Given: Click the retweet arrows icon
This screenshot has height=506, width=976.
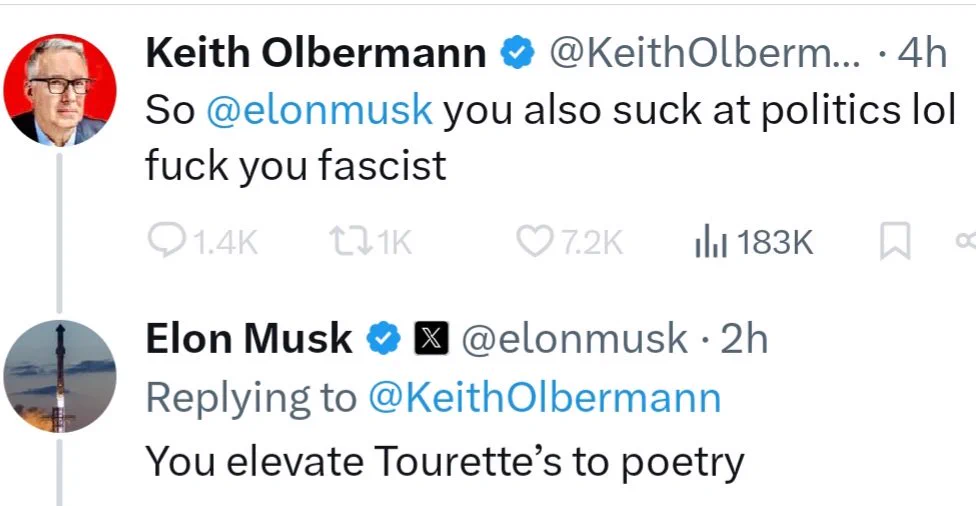Looking at the screenshot, I should [x=350, y=241].
